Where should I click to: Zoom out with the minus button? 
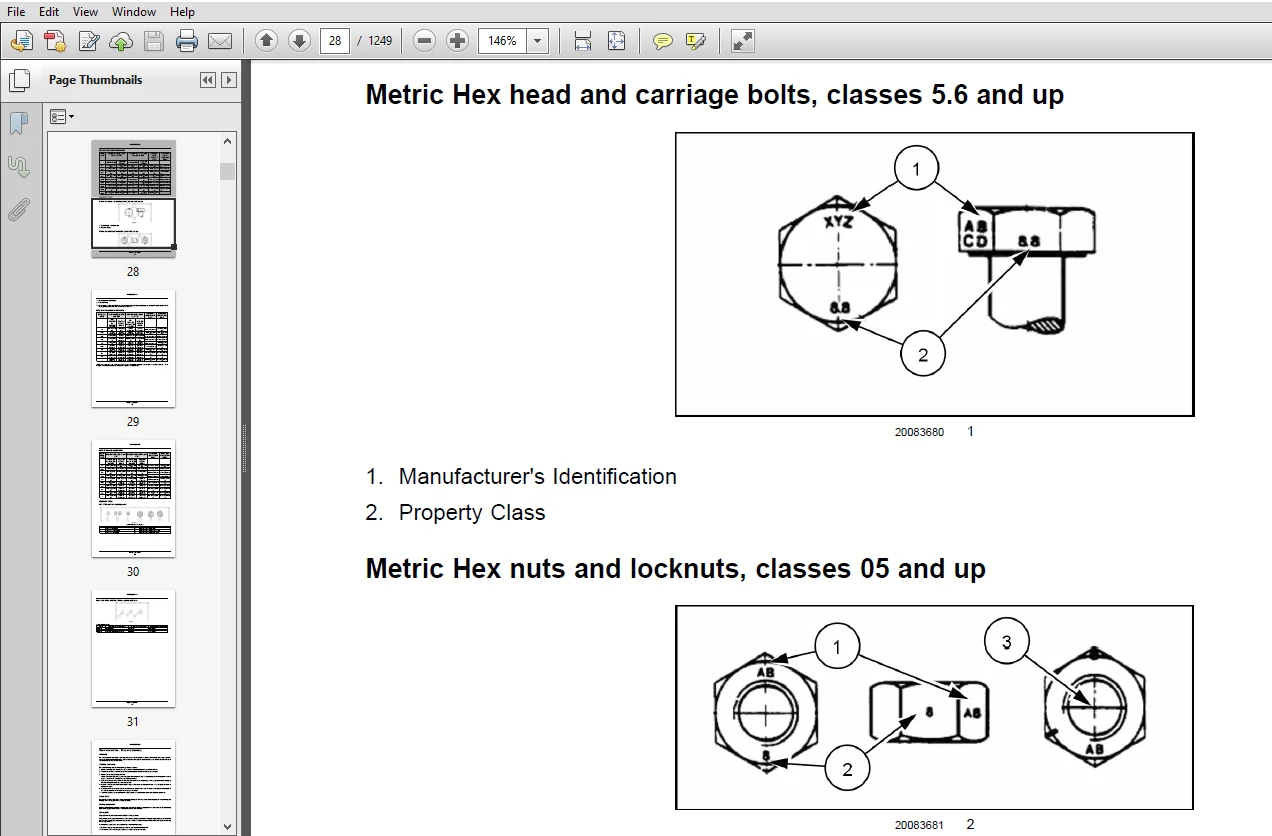pos(424,41)
